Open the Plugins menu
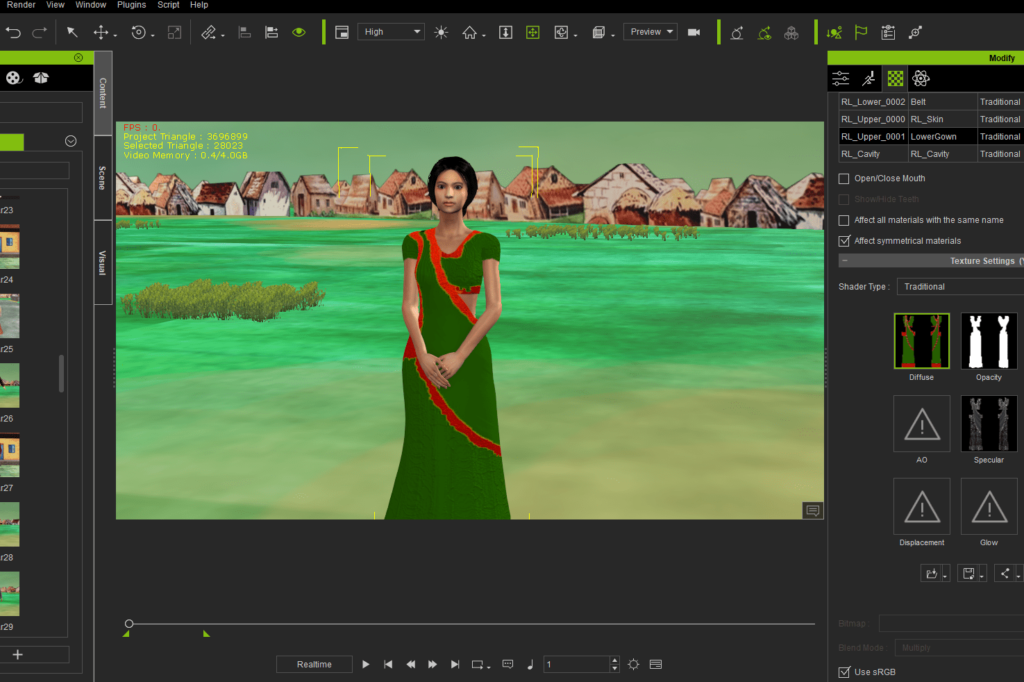The width and height of the screenshot is (1024, 682). (x=131, y=4)
